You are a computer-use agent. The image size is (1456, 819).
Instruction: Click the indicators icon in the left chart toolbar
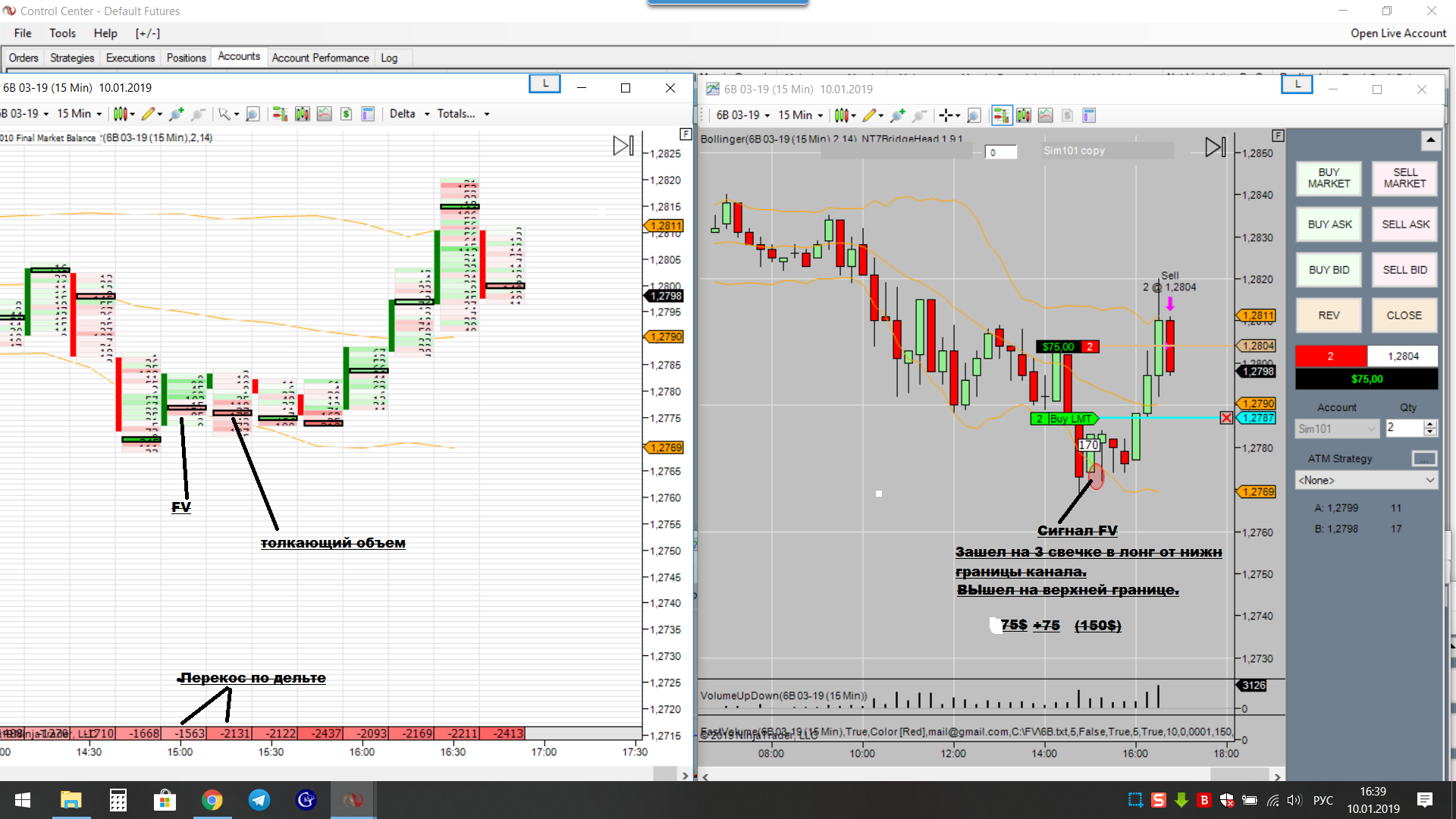pos(324,114)
